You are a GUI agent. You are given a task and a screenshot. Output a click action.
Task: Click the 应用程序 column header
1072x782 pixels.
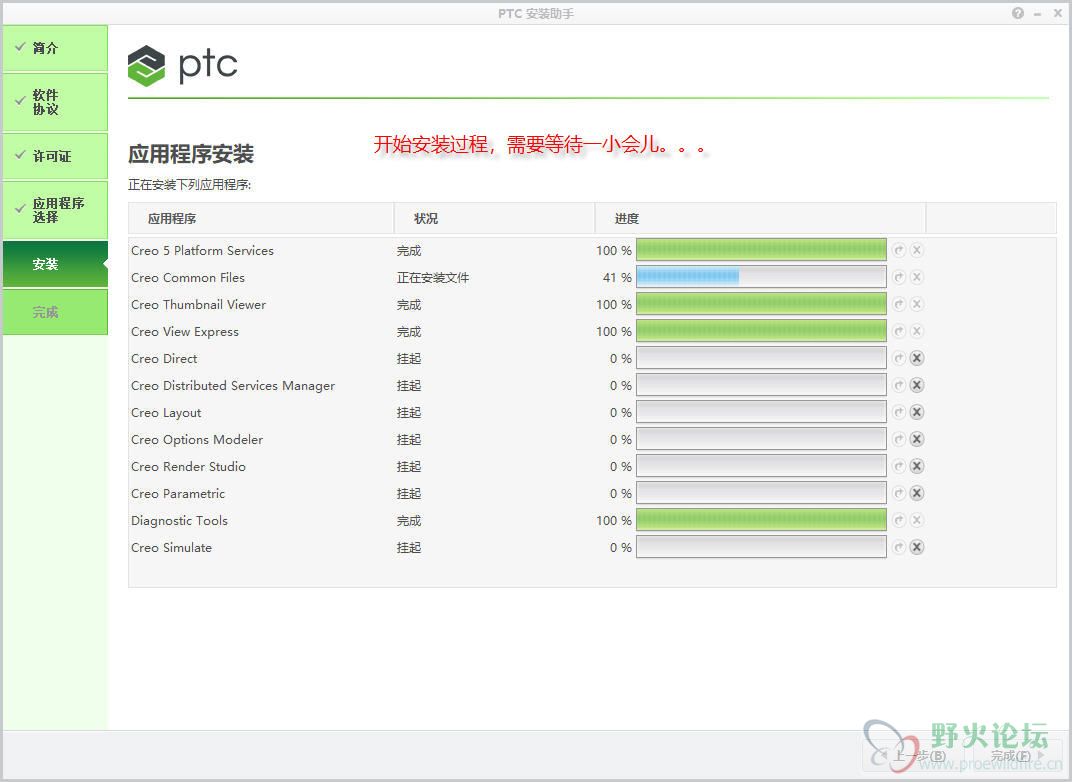[261, 219]
